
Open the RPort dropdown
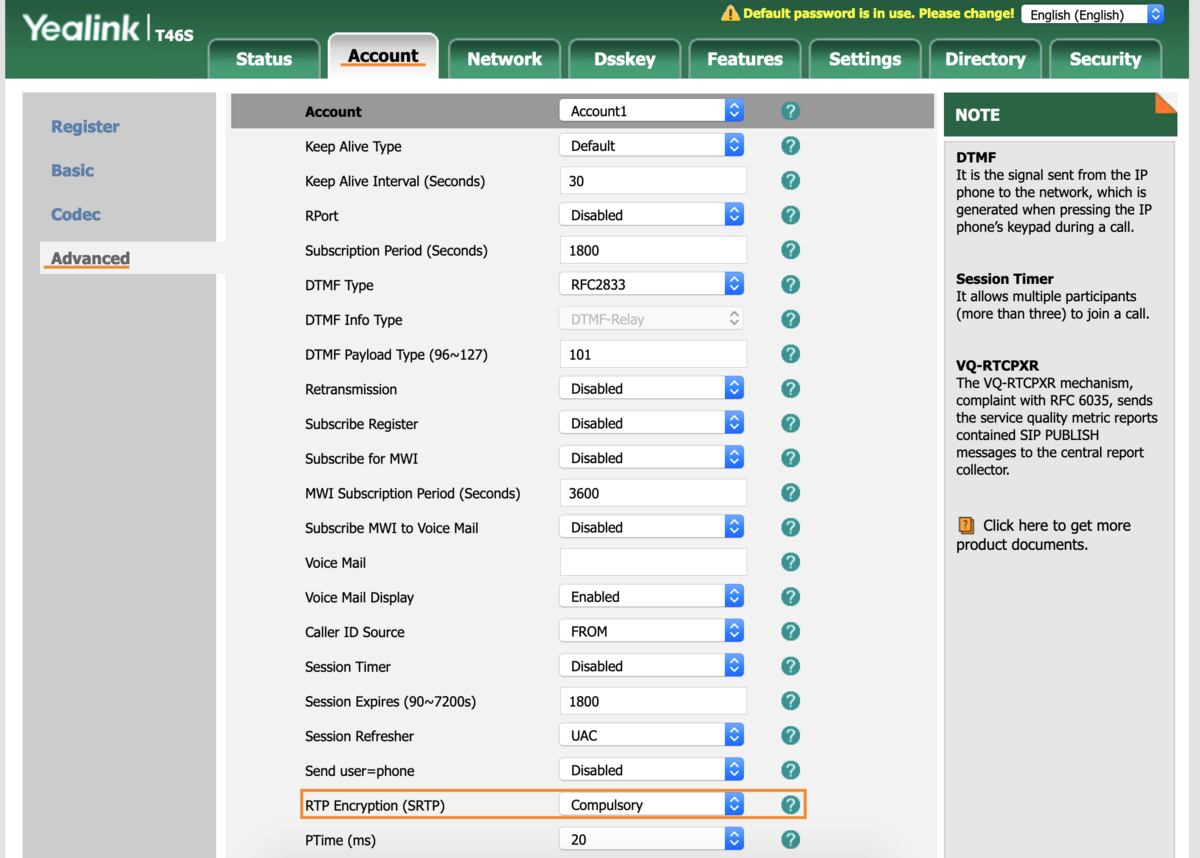pos(651,215)
